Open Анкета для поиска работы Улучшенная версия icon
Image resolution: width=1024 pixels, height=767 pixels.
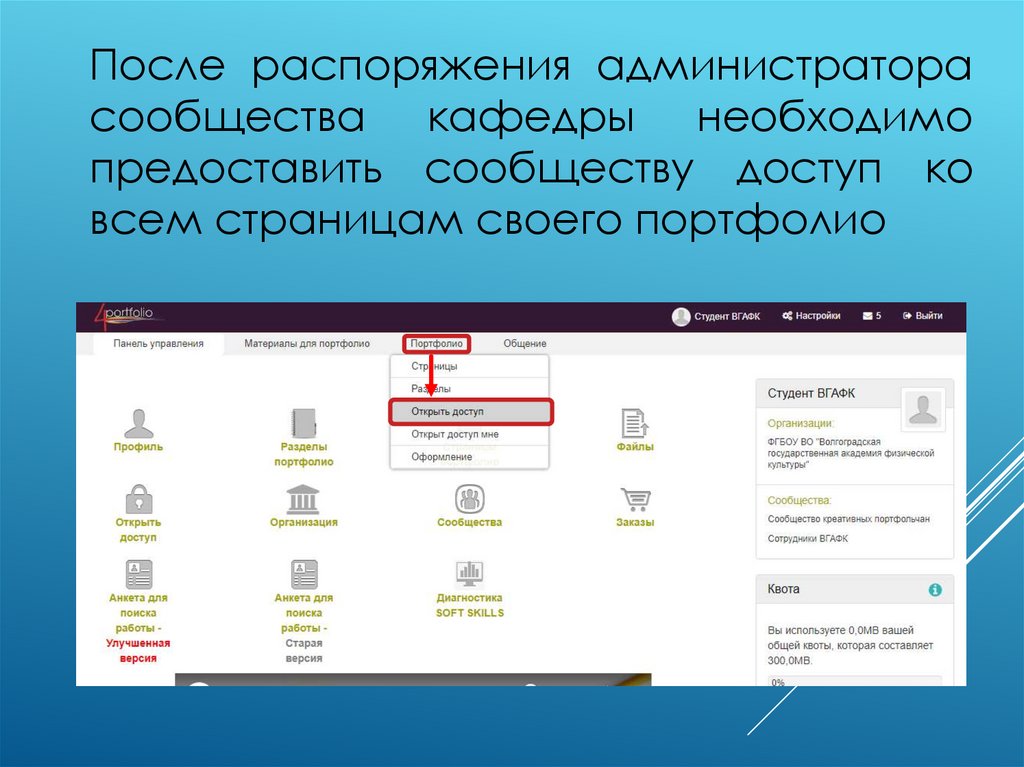pyautogui.click(x=138, y=574)
